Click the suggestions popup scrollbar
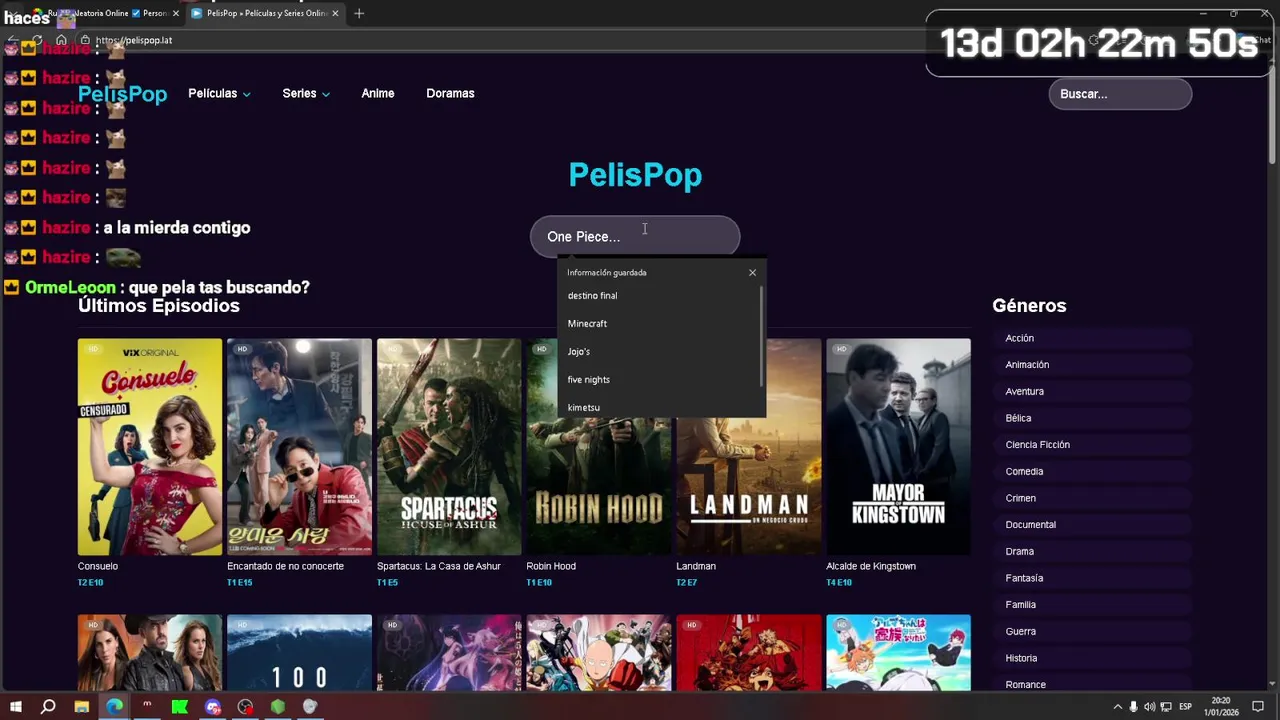The image size is (1280, 720). pos(762,337)
